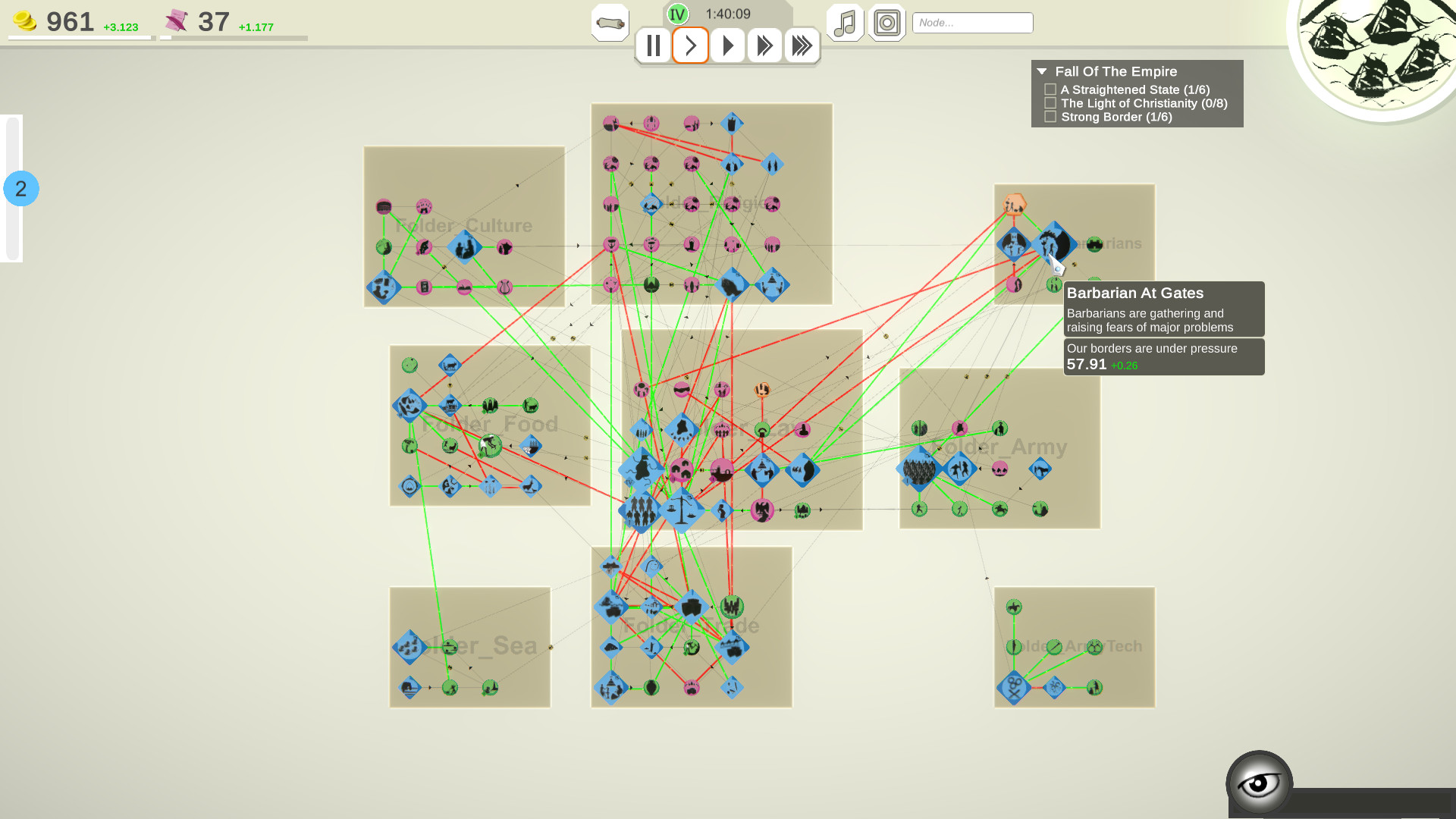1456x819 pixels.
Task: Pause the game simulation
Action: 653,45
